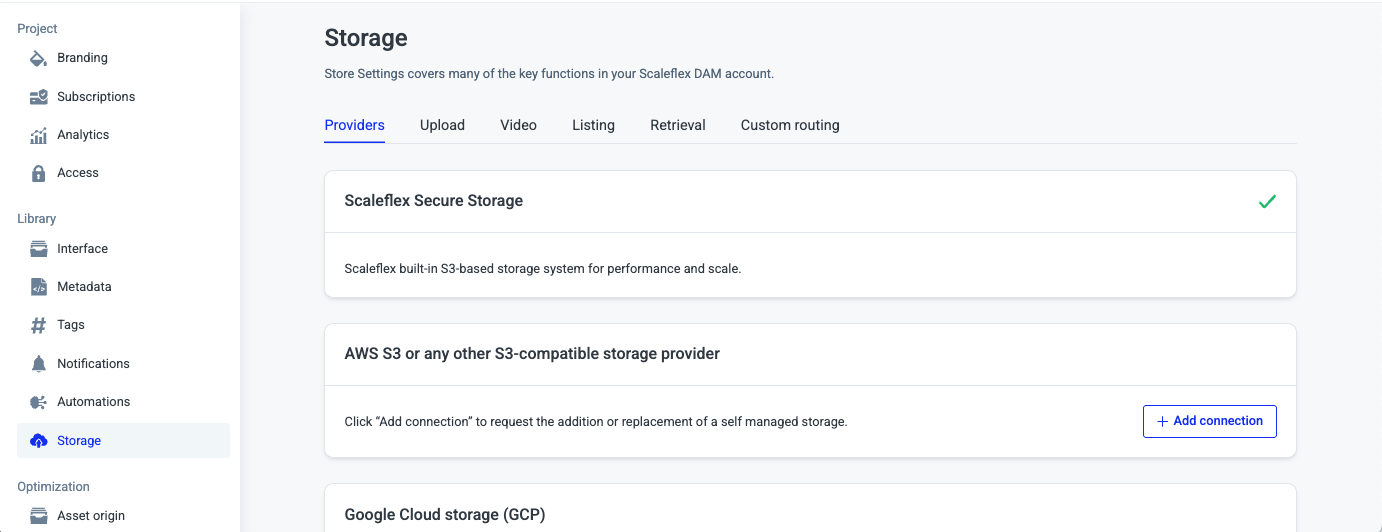Click the Notifications bell icon

click(39, 364)
